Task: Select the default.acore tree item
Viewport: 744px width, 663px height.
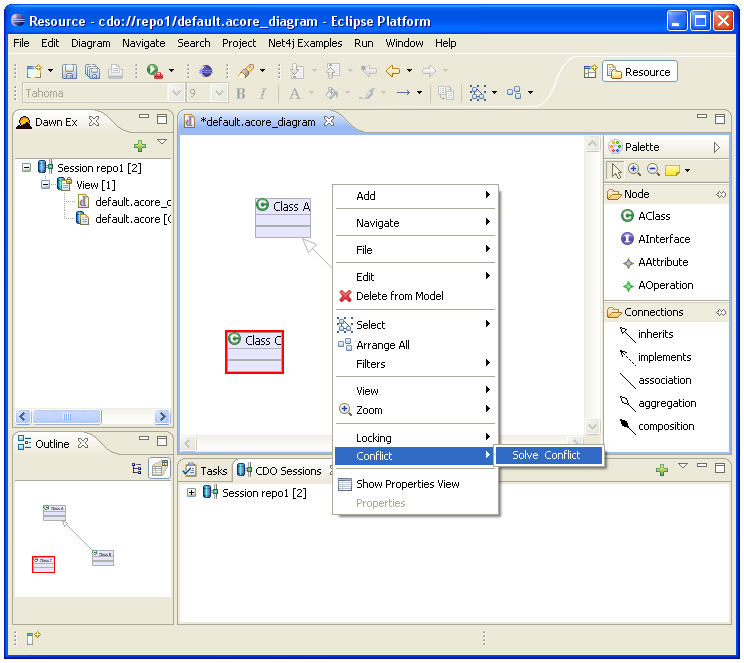Action: (123, 219)
